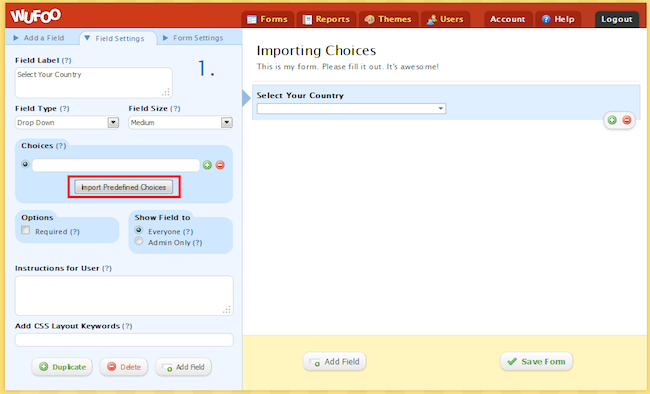
Task: Open the Field Size dropdown
Action: click(180, 122)
